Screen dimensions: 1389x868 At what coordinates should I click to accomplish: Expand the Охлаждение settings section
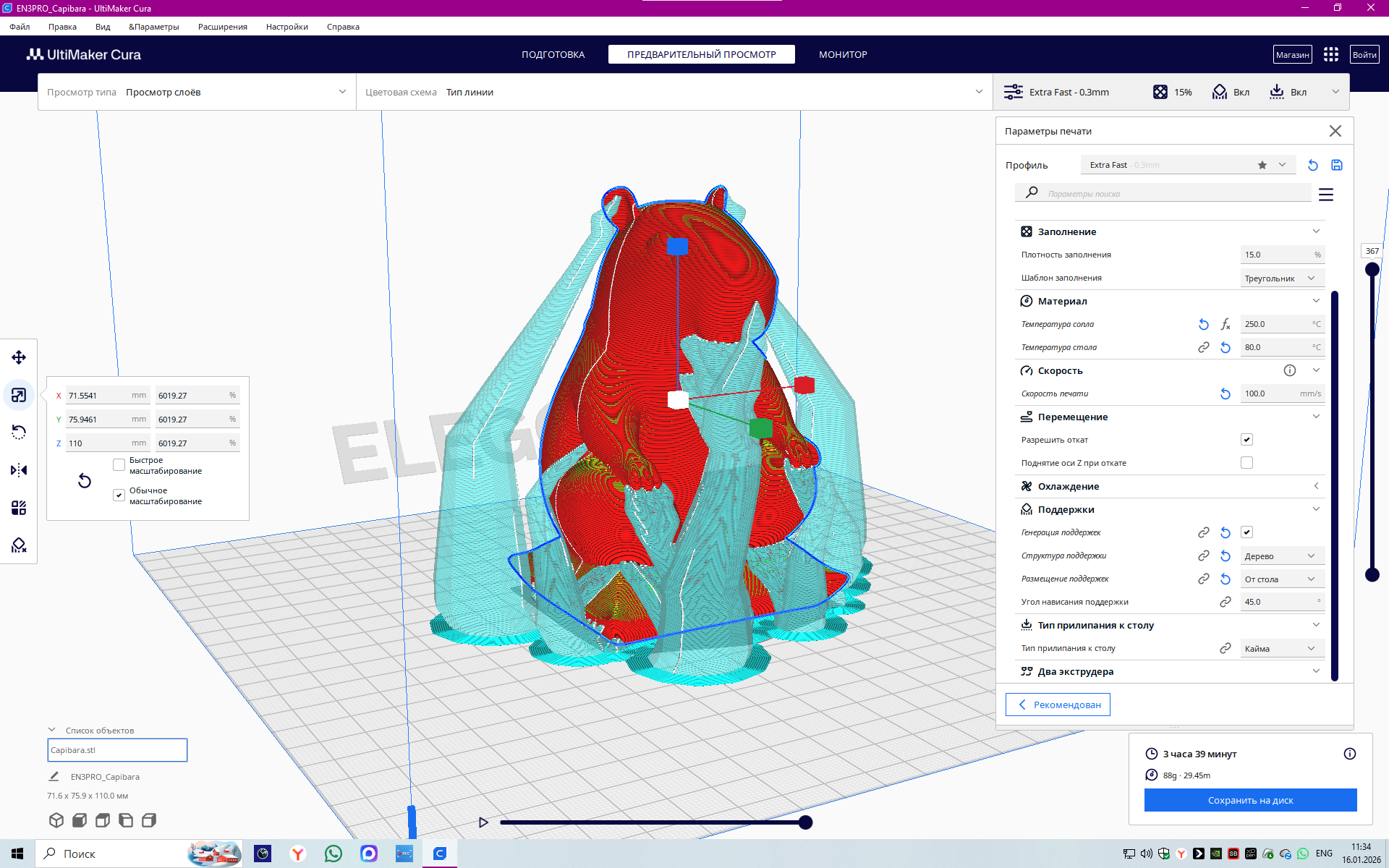click(1170, 486)
